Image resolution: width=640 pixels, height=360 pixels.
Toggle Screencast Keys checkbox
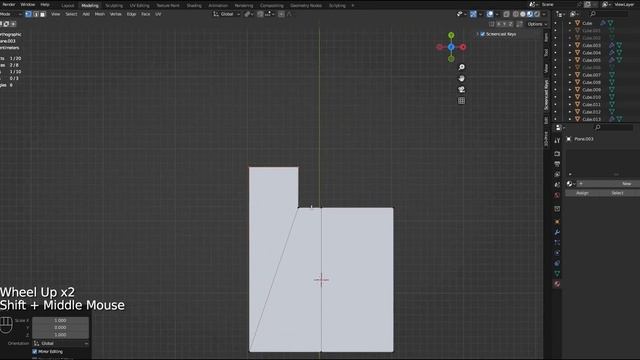(x=483, y=34)
